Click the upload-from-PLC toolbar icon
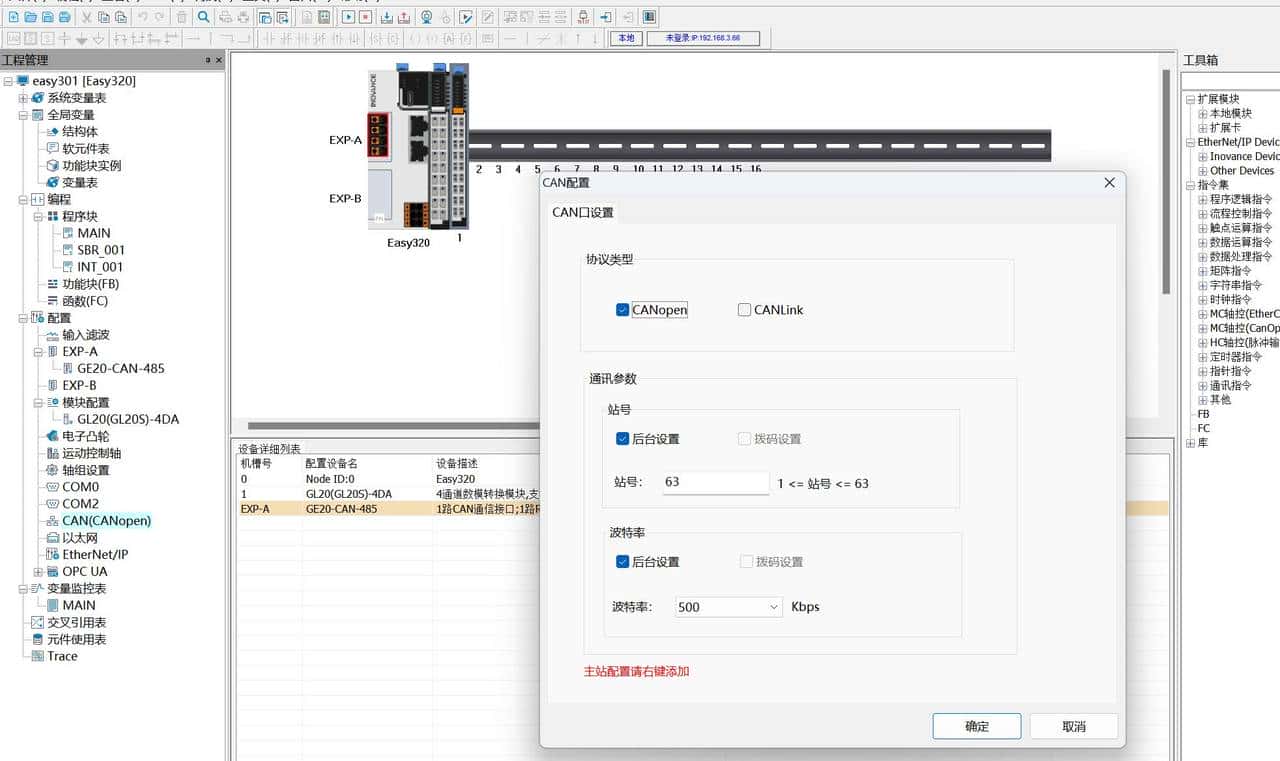 [x=406, y=17]
